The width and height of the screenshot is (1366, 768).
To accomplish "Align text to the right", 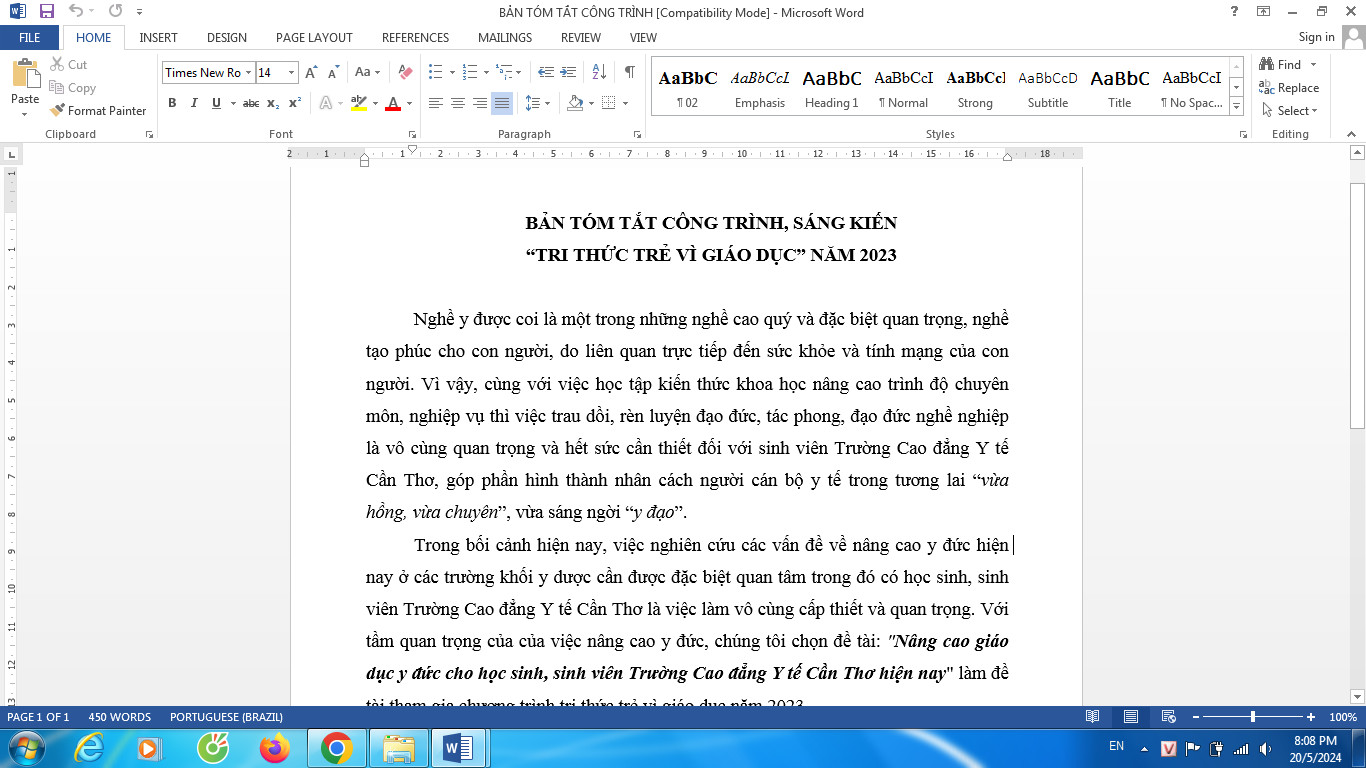I will coord(480,103).
